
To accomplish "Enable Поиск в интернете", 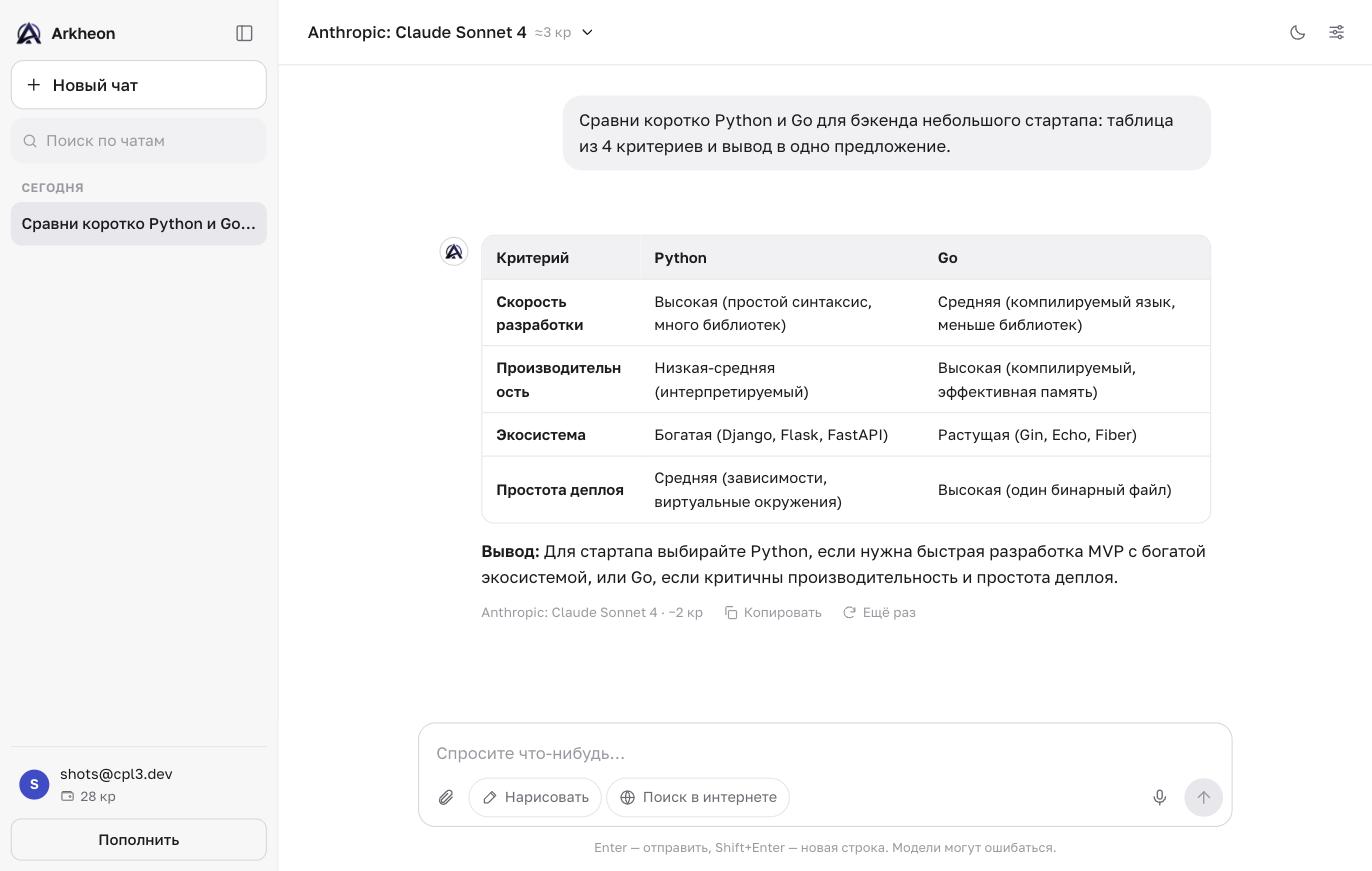I will coord(698,797).
